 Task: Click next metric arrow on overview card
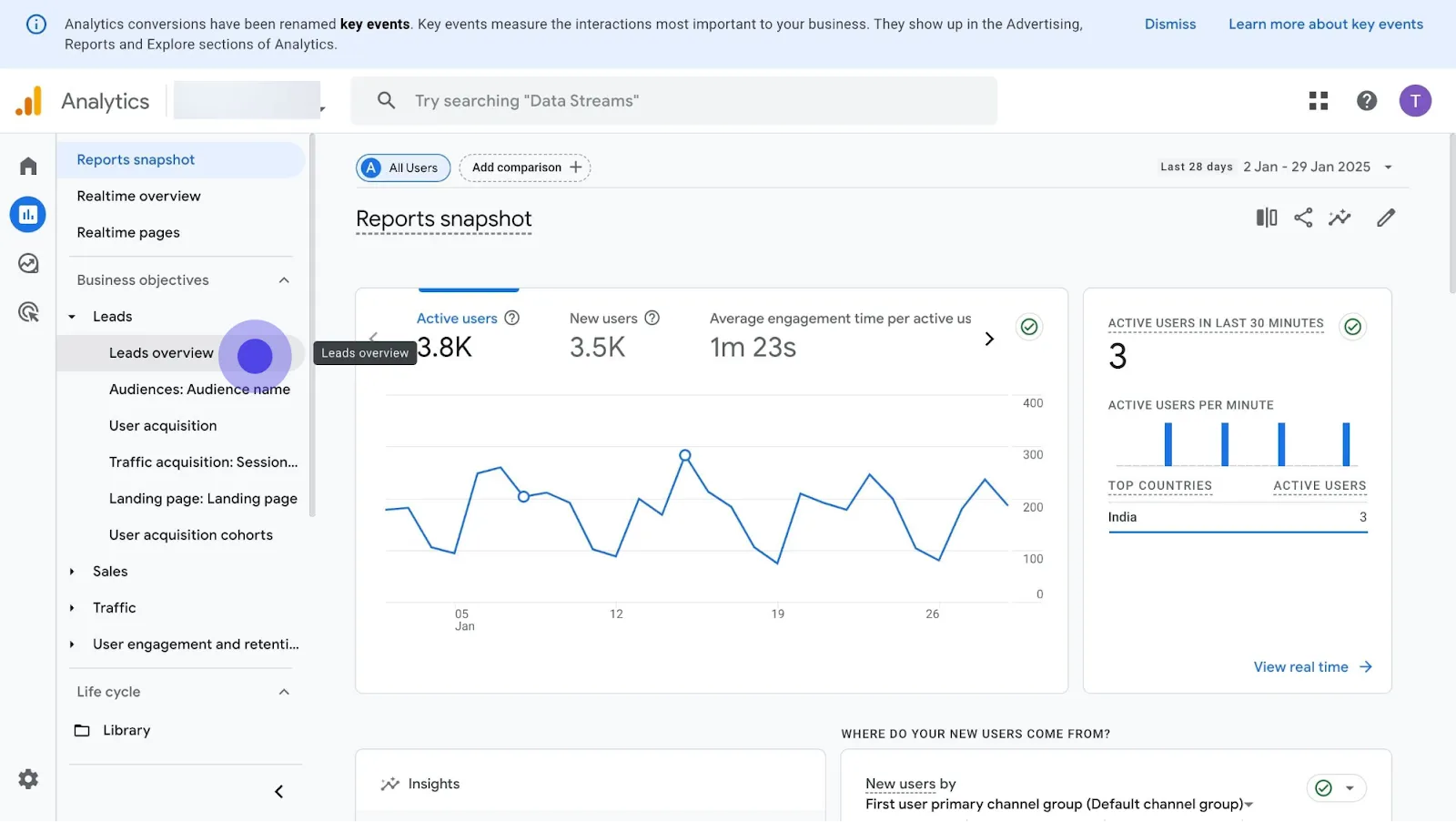[989, 339]
